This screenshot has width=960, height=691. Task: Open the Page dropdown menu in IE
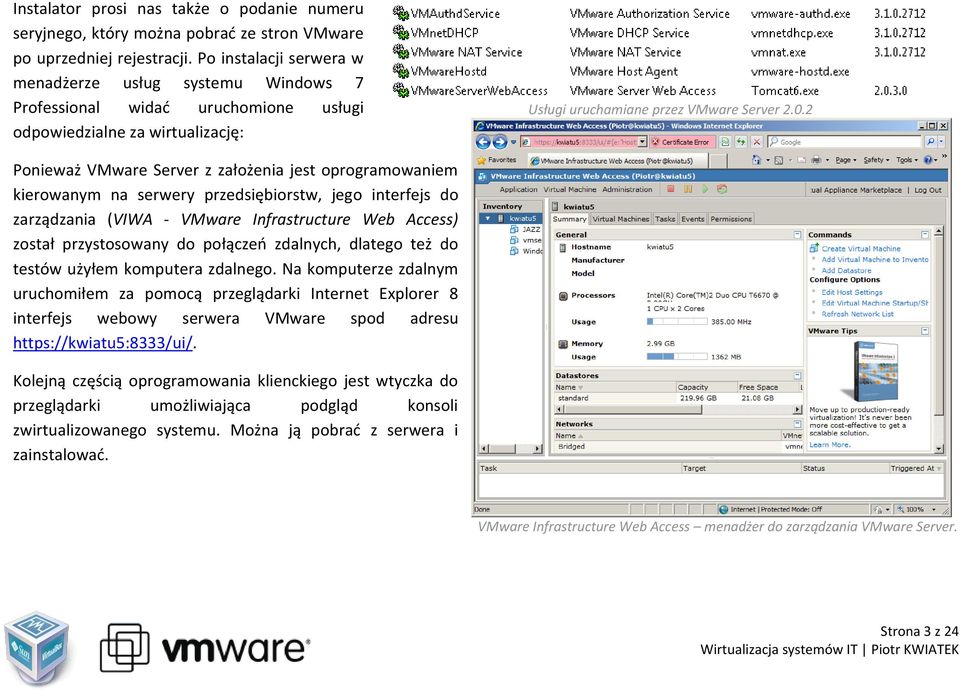pos(846,160)
